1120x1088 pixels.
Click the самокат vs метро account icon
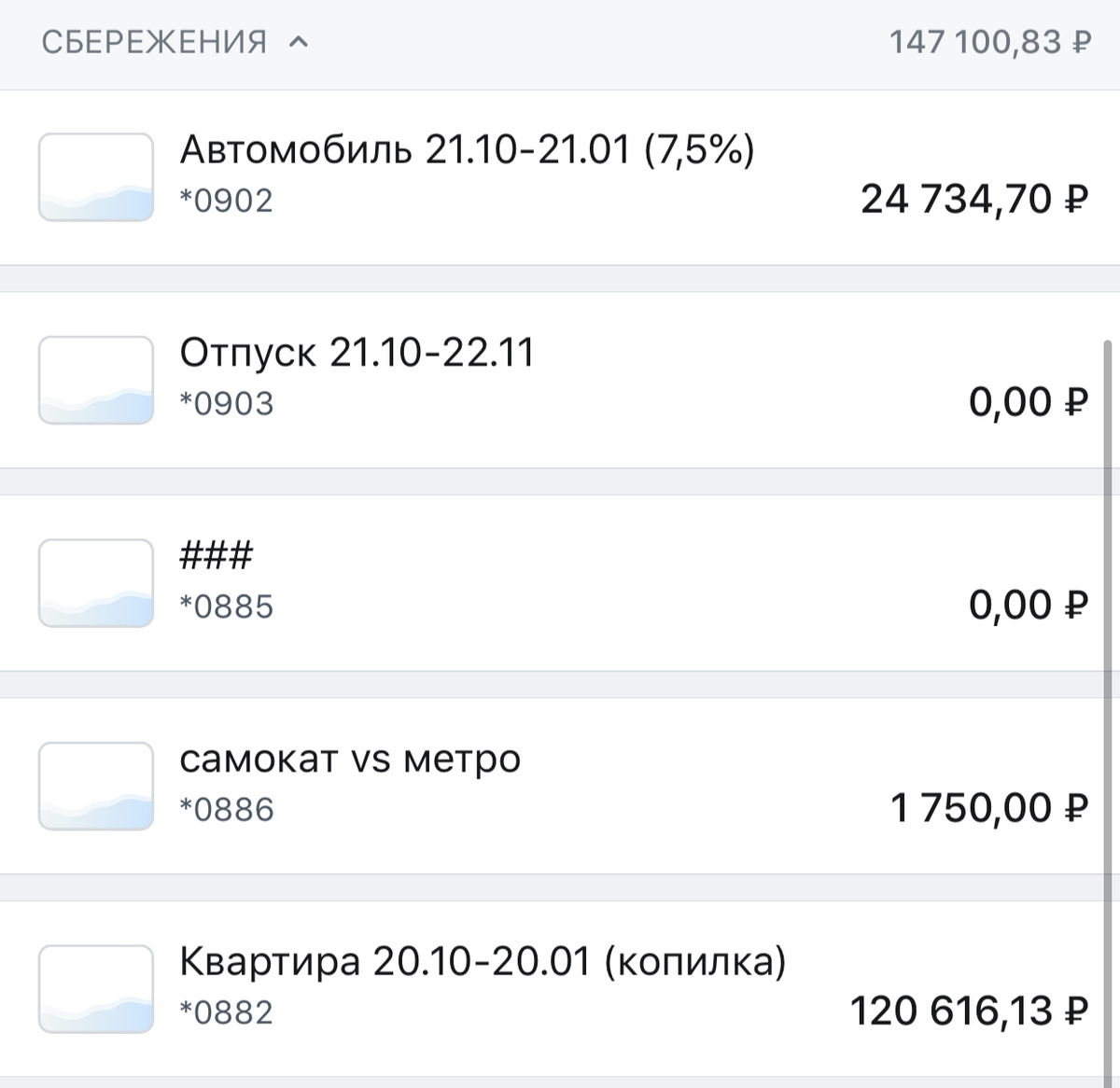pos(96,786)
